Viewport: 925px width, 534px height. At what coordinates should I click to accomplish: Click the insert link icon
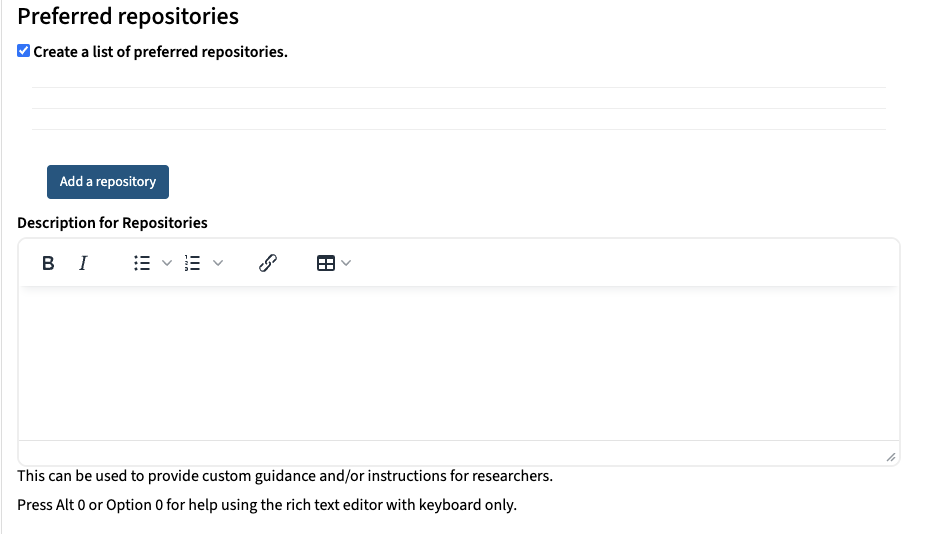click(x=267, y=263)
